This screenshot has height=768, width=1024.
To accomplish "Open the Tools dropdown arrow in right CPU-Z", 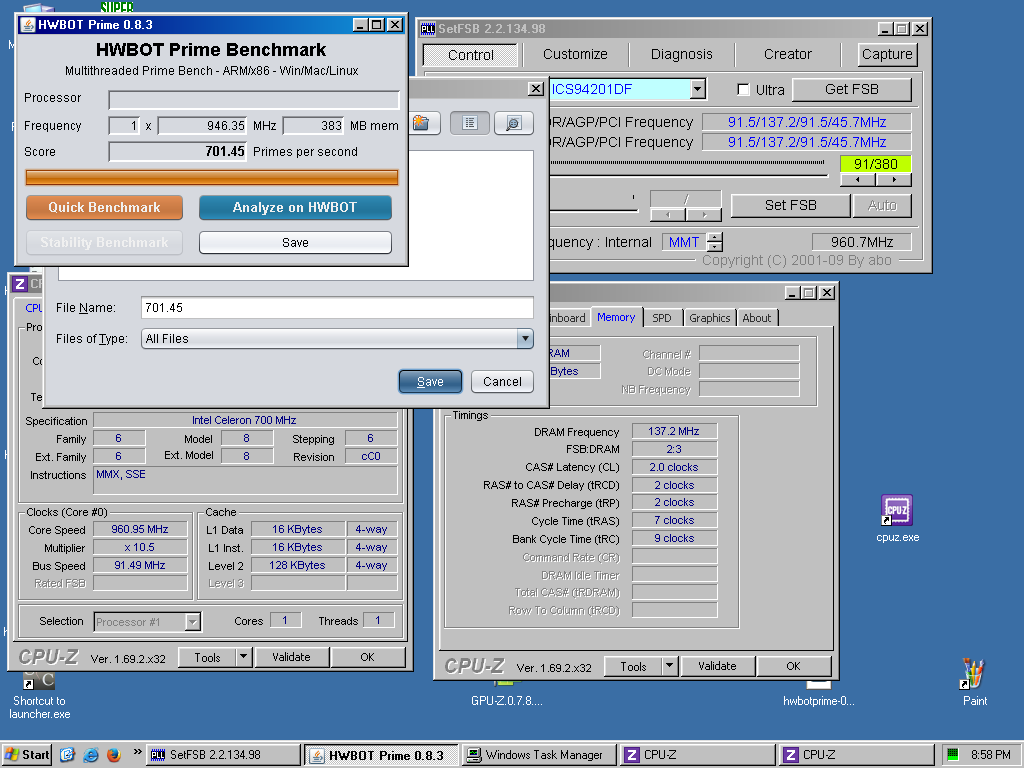I will [669, 666].
